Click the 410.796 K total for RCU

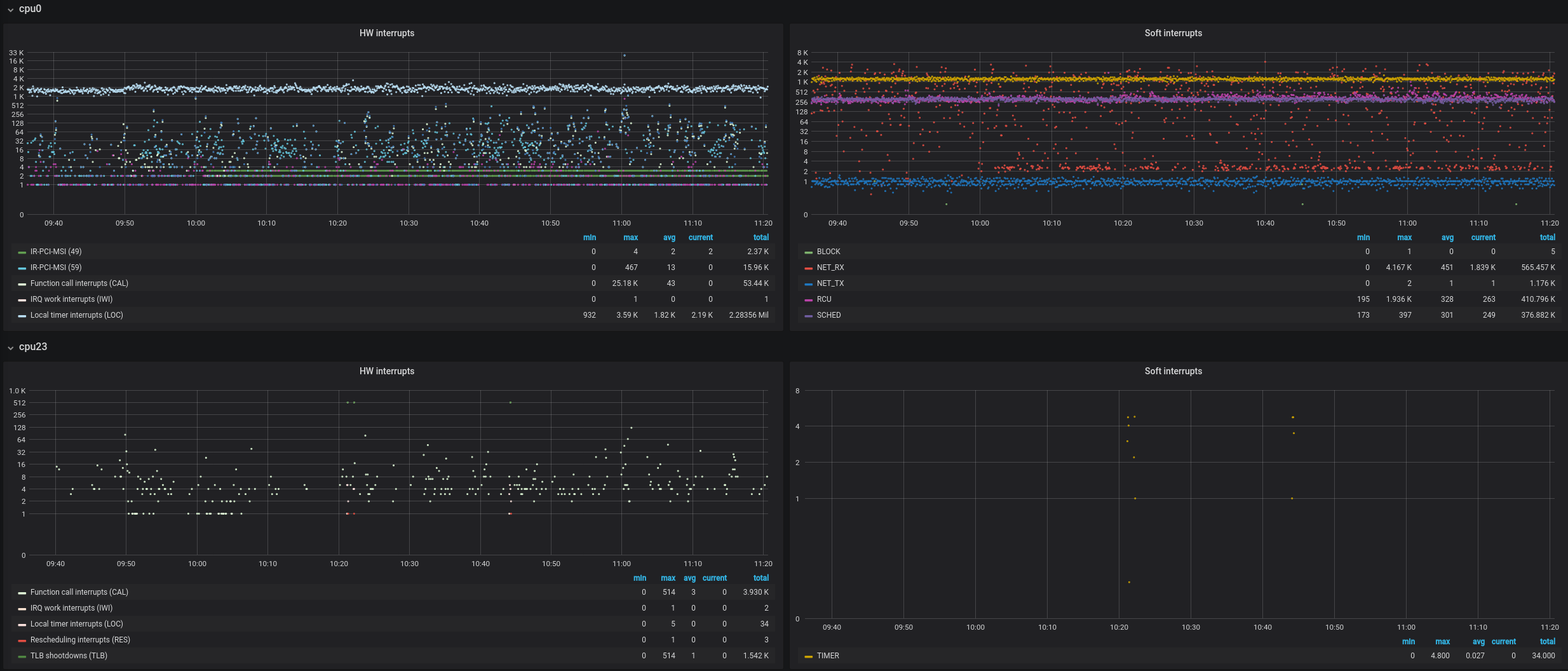(x=1538, y=299)
